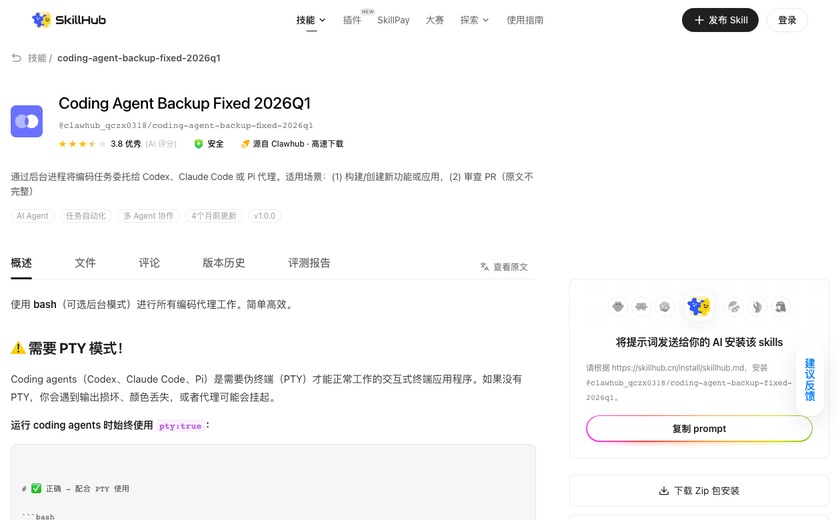Select the colored SkillHub agent icon in install card

[699, 306]
